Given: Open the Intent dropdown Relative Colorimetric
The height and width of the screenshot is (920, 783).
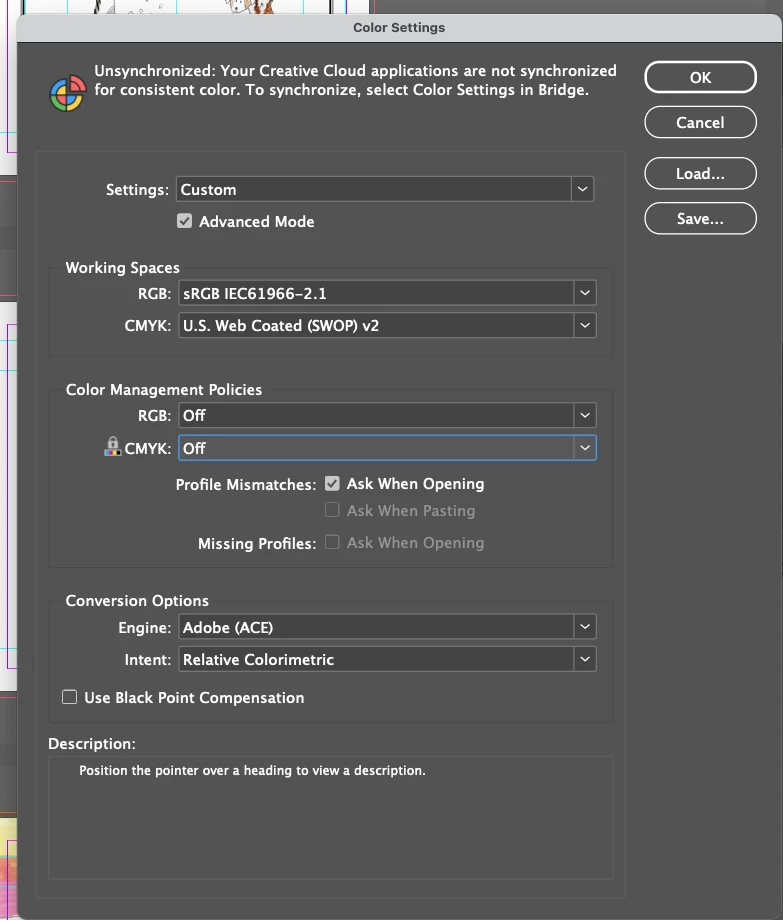Looking at the screenshot, I should click(387, 659).
